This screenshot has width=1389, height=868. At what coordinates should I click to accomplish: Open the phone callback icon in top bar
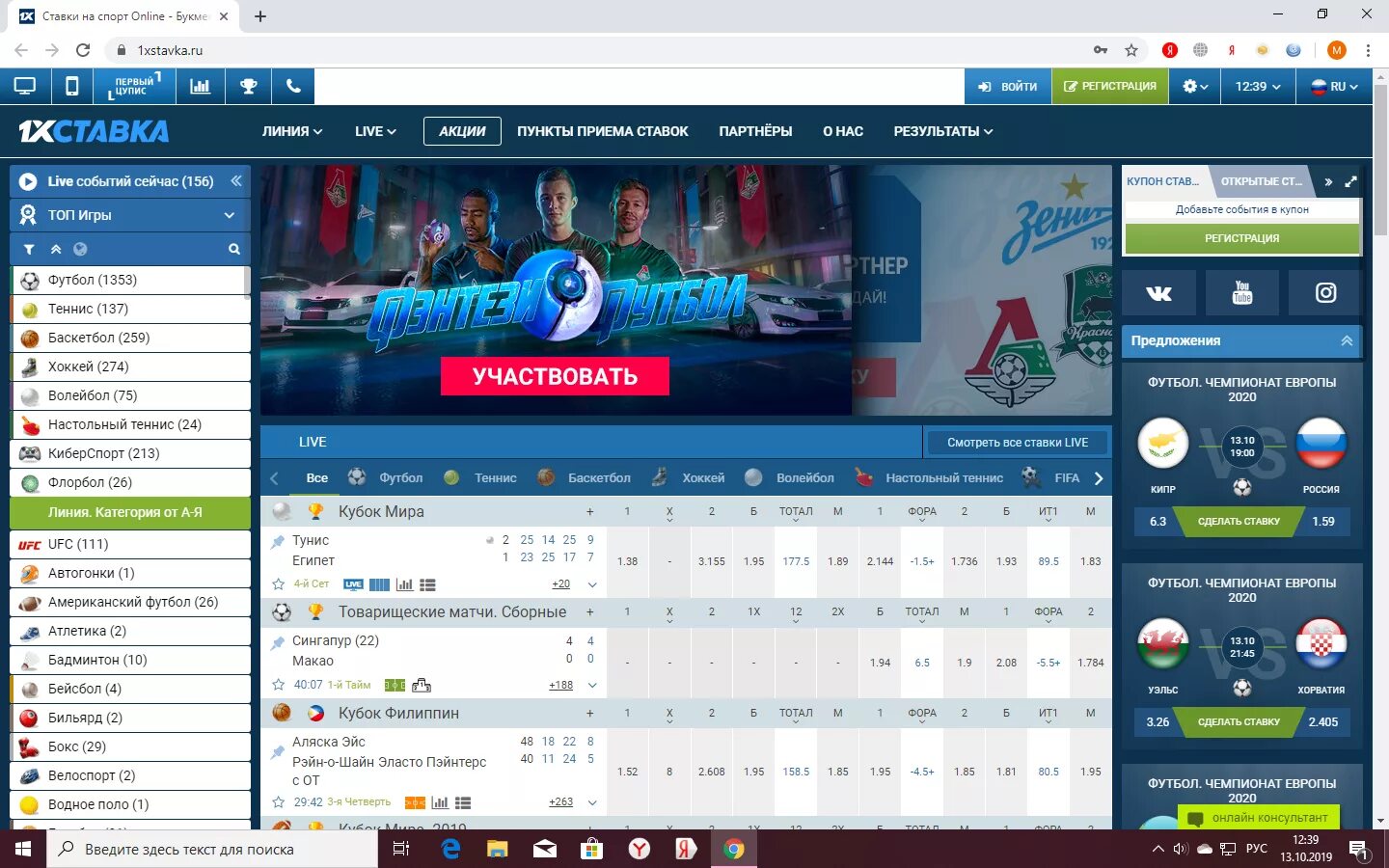tap(293, 86)
